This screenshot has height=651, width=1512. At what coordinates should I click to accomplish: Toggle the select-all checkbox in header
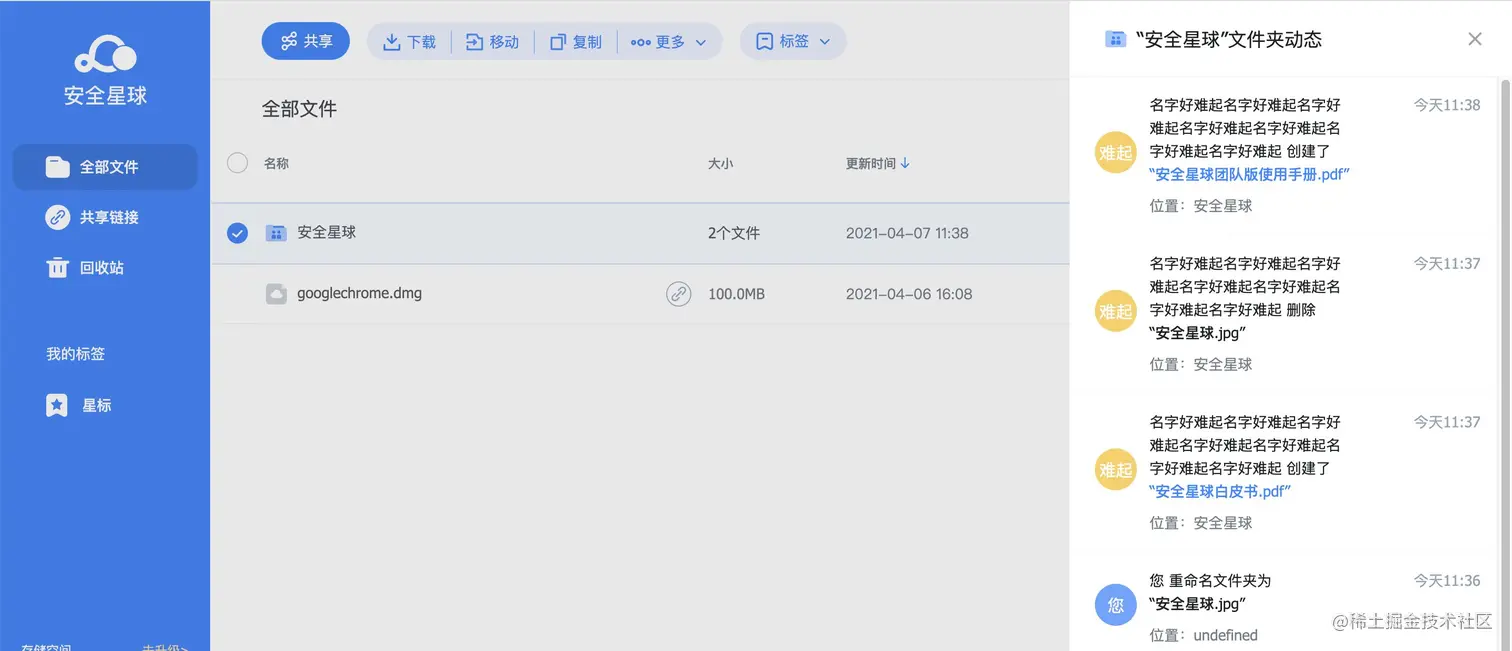[237, 163]
